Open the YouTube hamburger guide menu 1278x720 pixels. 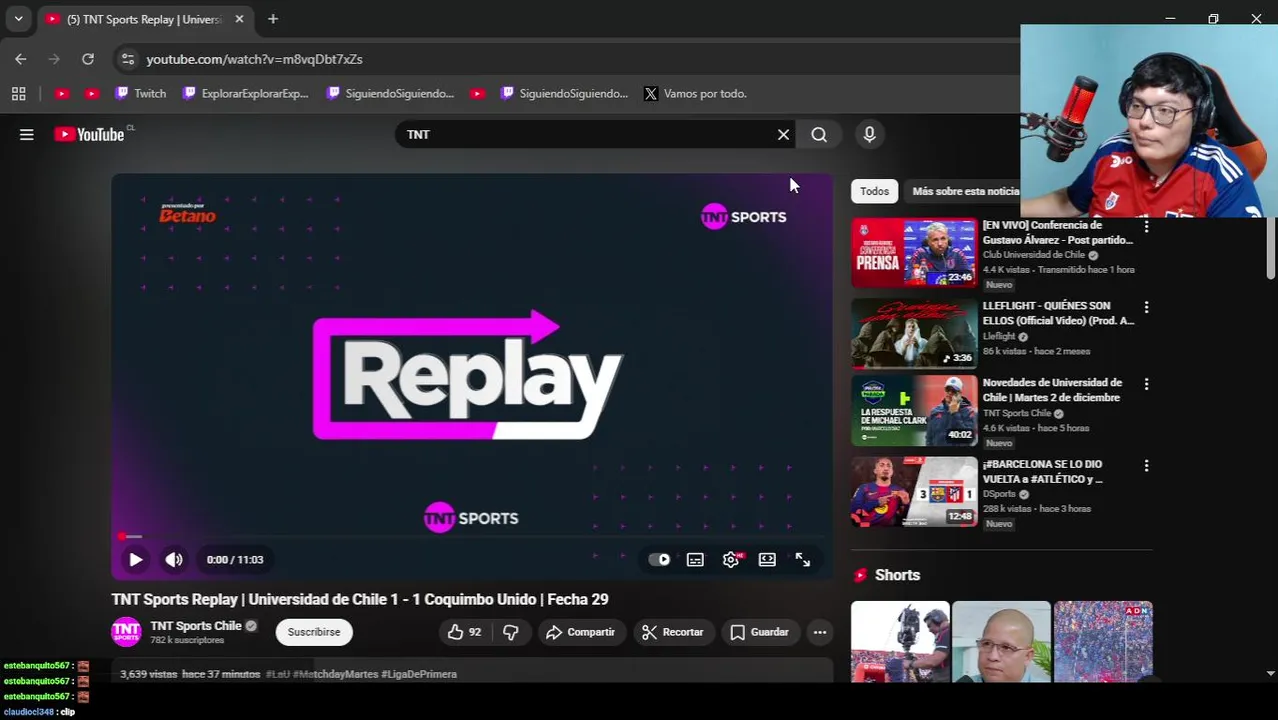pyautogui.click(x=27, y=134)
